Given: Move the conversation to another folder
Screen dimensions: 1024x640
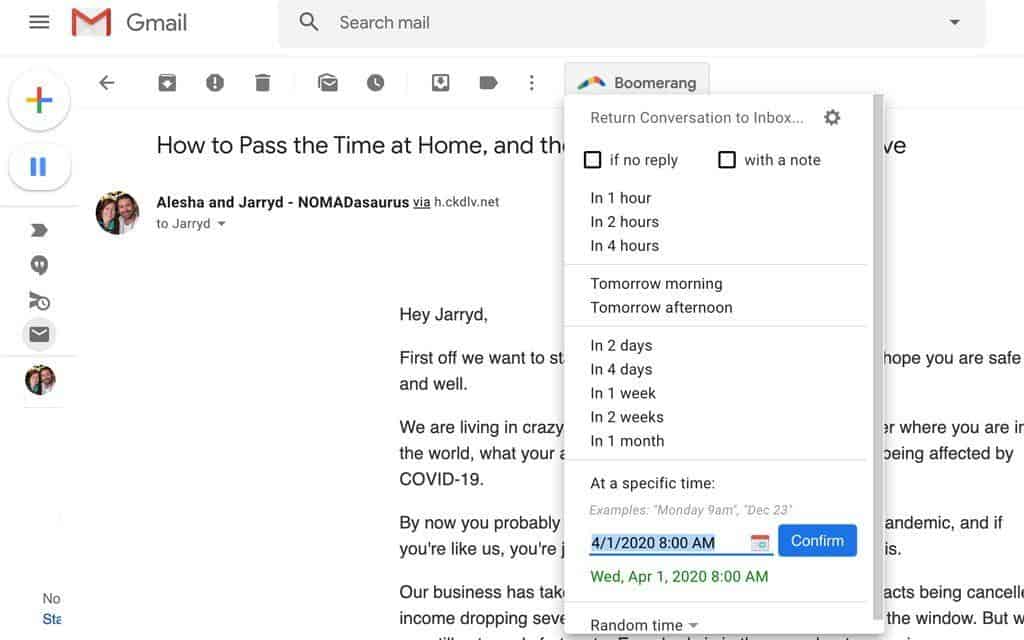Looking at the screenshot, I should click(440, 82).
